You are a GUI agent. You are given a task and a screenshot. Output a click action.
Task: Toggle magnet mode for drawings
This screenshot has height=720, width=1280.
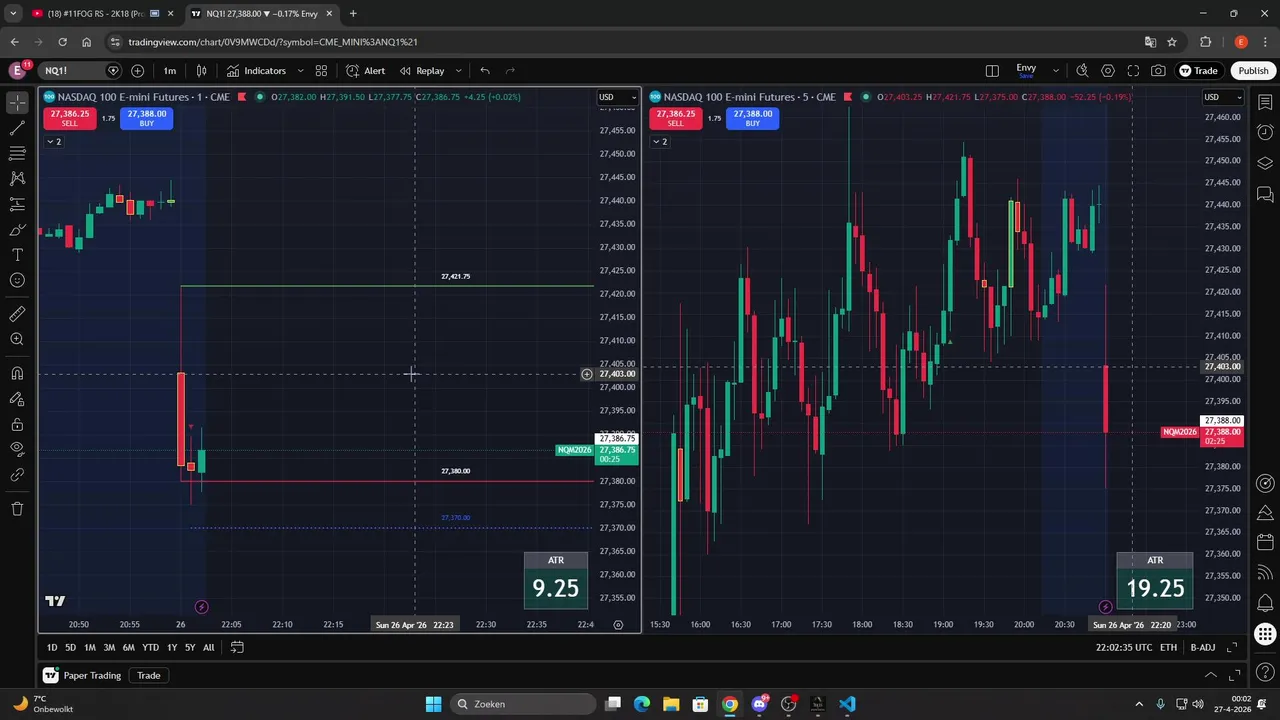point(17,373)
